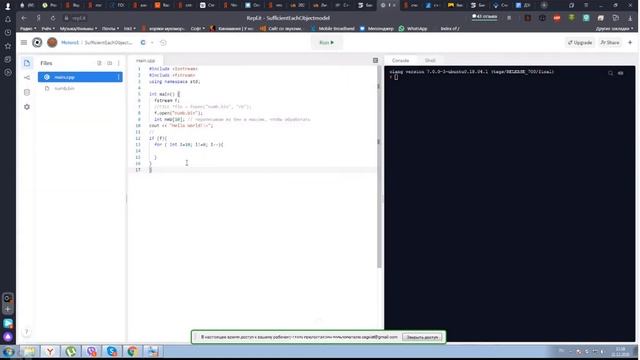This screenshot has height=360, width=640.
Task: Open bookmarks star in browser side panel
Action: (8, 46)
